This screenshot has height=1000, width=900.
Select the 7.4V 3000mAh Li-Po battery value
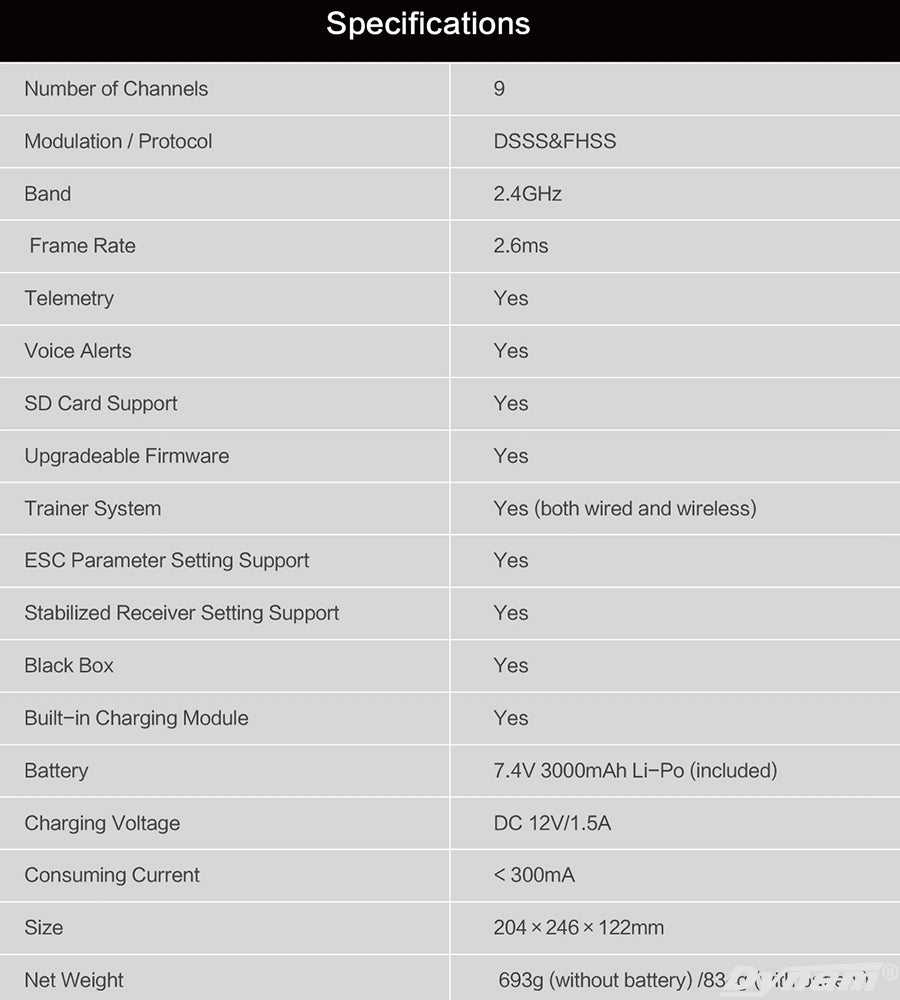[634, 770]
